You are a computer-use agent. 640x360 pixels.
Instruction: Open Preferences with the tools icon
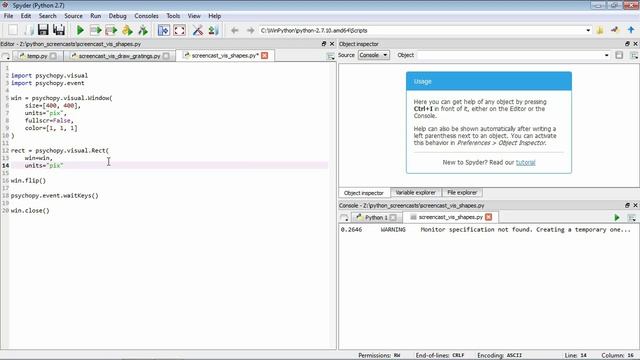[198, 30]
